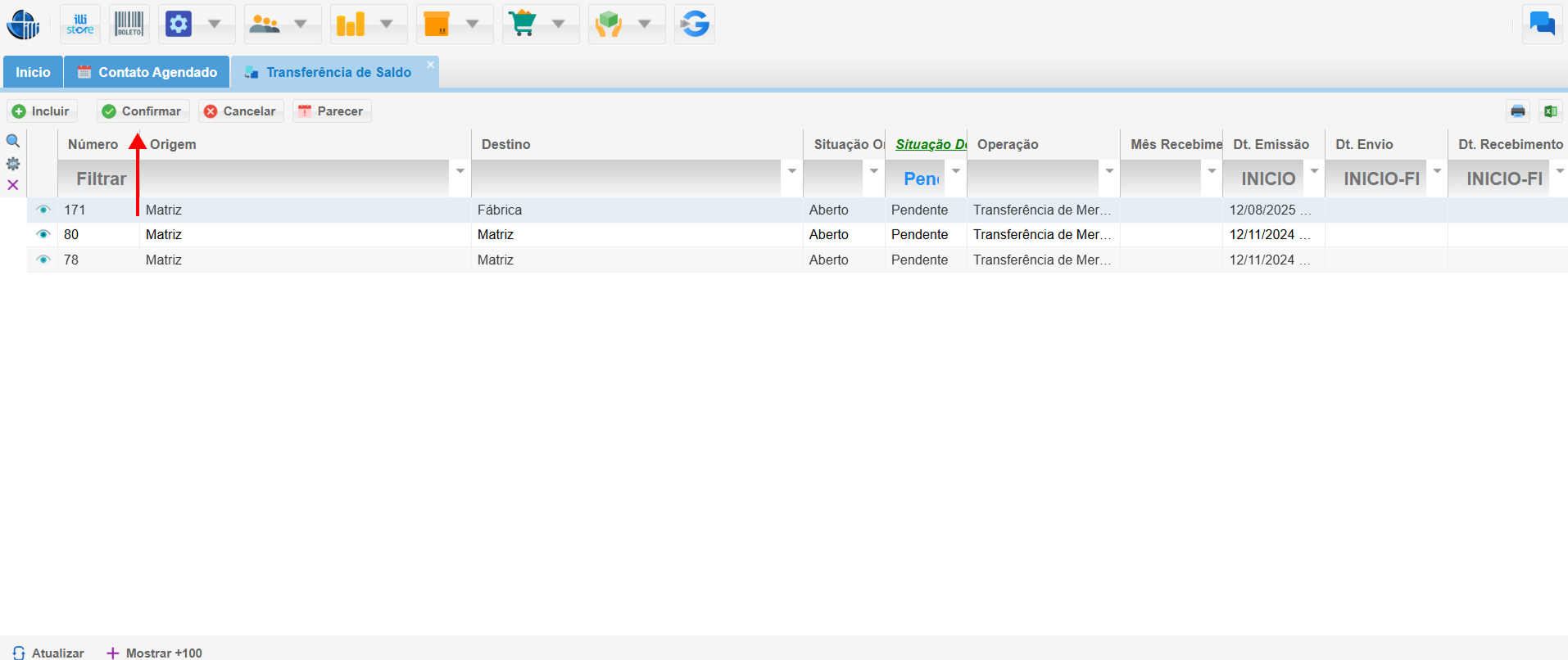1568x660 pixels.
Task: Toggle the eye icon for transfer 80
Action: tap(43, 234)
